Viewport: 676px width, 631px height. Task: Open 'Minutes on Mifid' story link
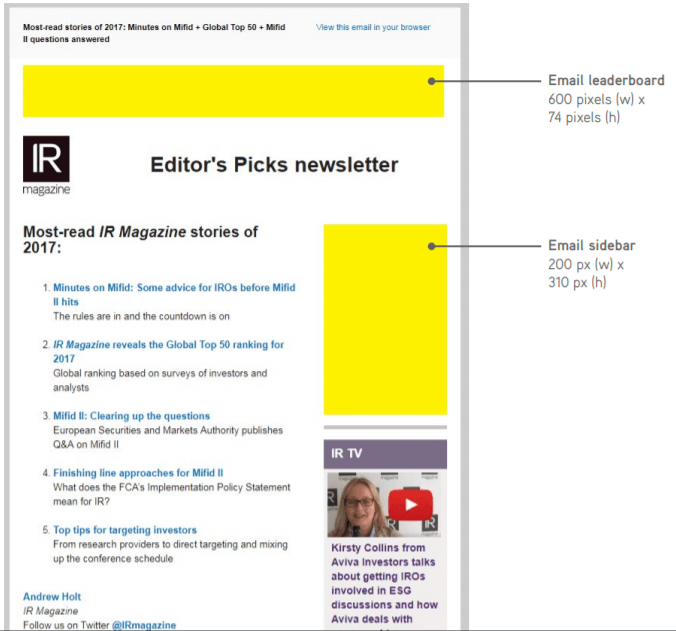click(x=174, y=294)
